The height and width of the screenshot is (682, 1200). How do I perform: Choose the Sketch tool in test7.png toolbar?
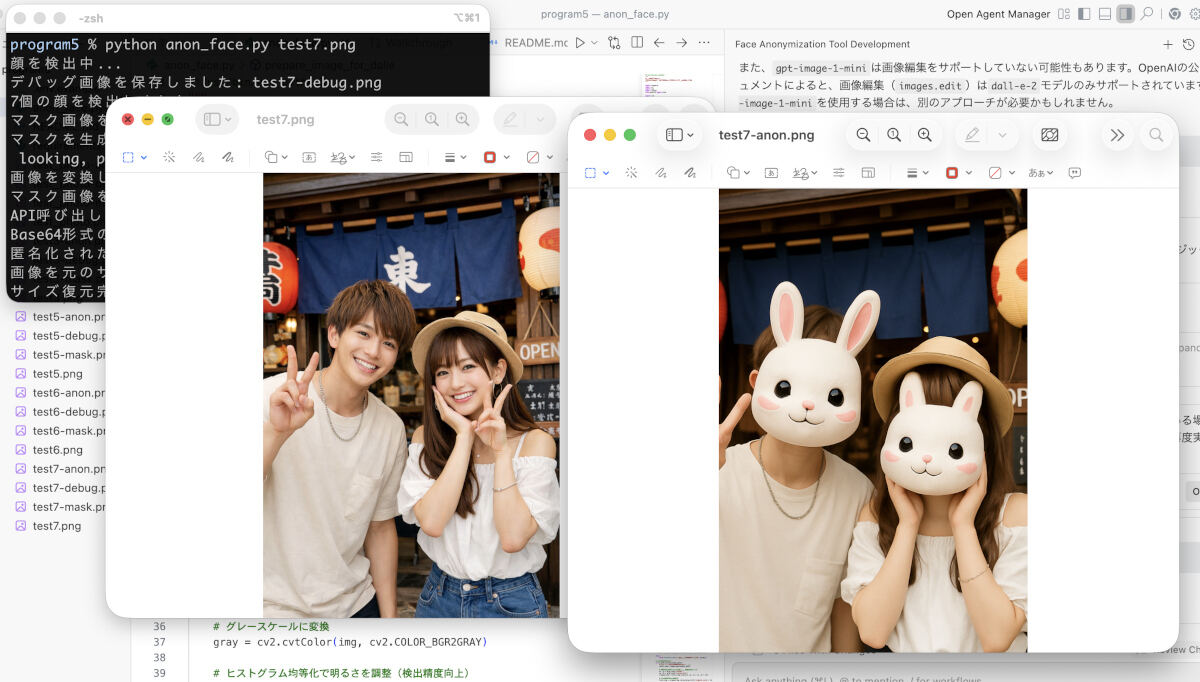[199, 157]
